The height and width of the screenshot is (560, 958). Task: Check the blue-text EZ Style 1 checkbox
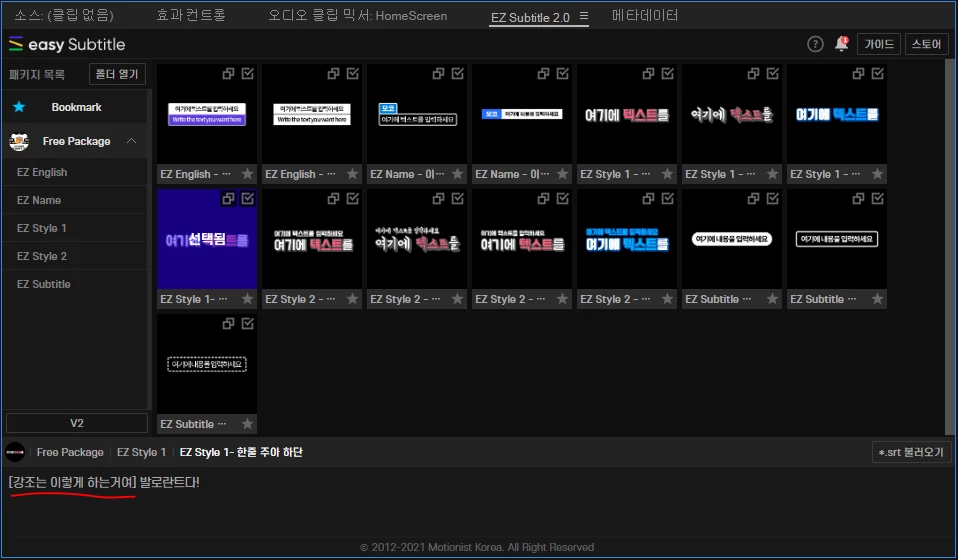(x=878, y=73)
